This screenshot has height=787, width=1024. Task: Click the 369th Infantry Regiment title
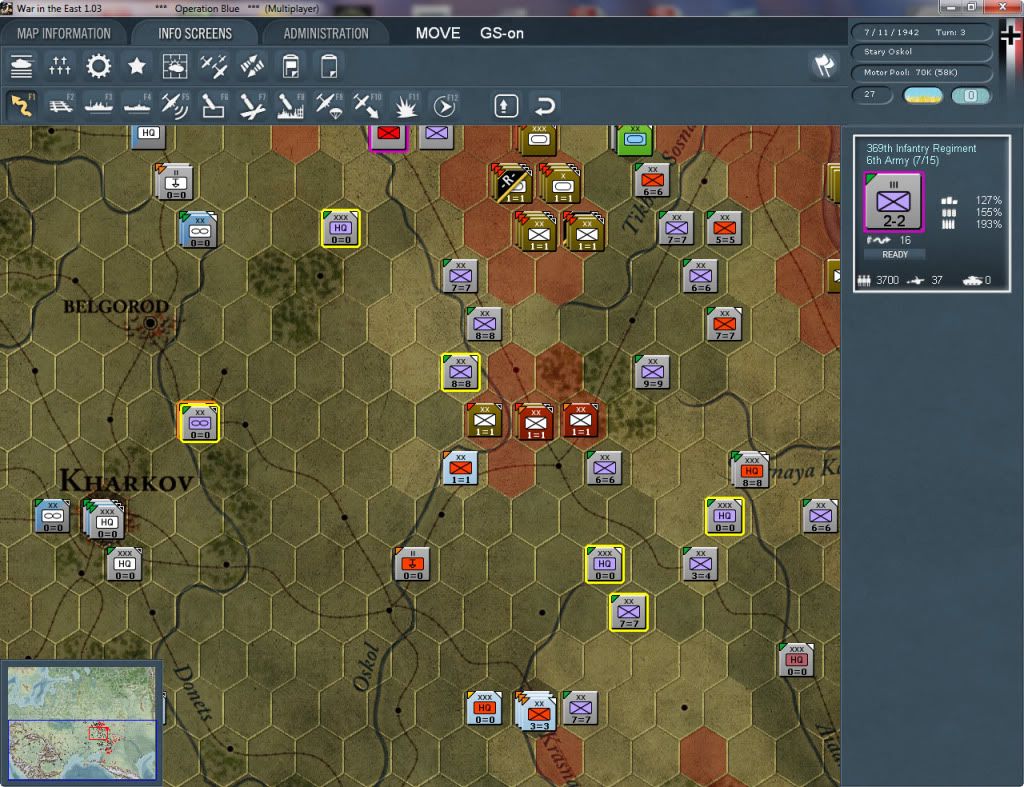coord(921,148)
